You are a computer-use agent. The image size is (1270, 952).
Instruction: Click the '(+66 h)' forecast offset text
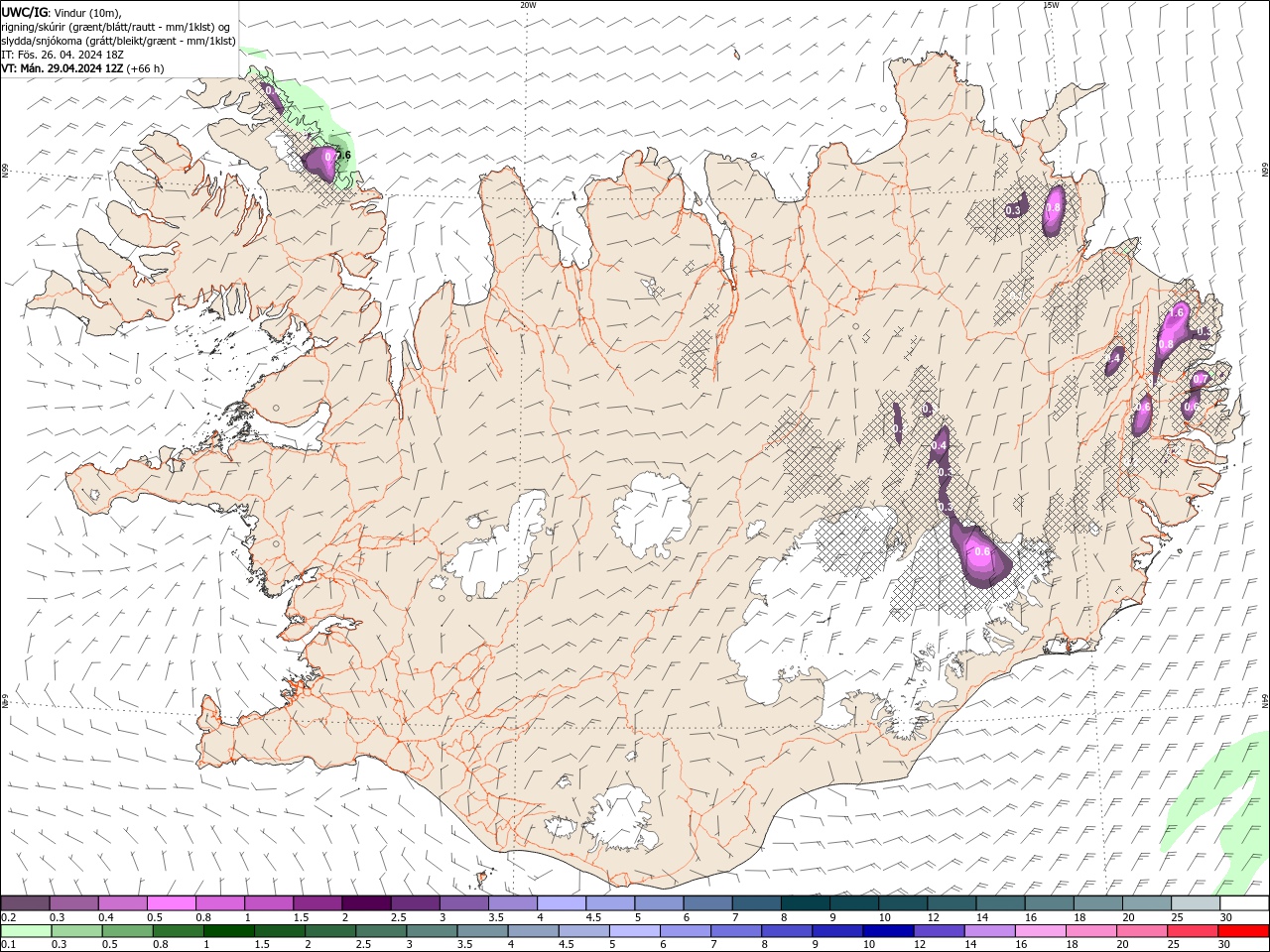click(x=146, y=68)
